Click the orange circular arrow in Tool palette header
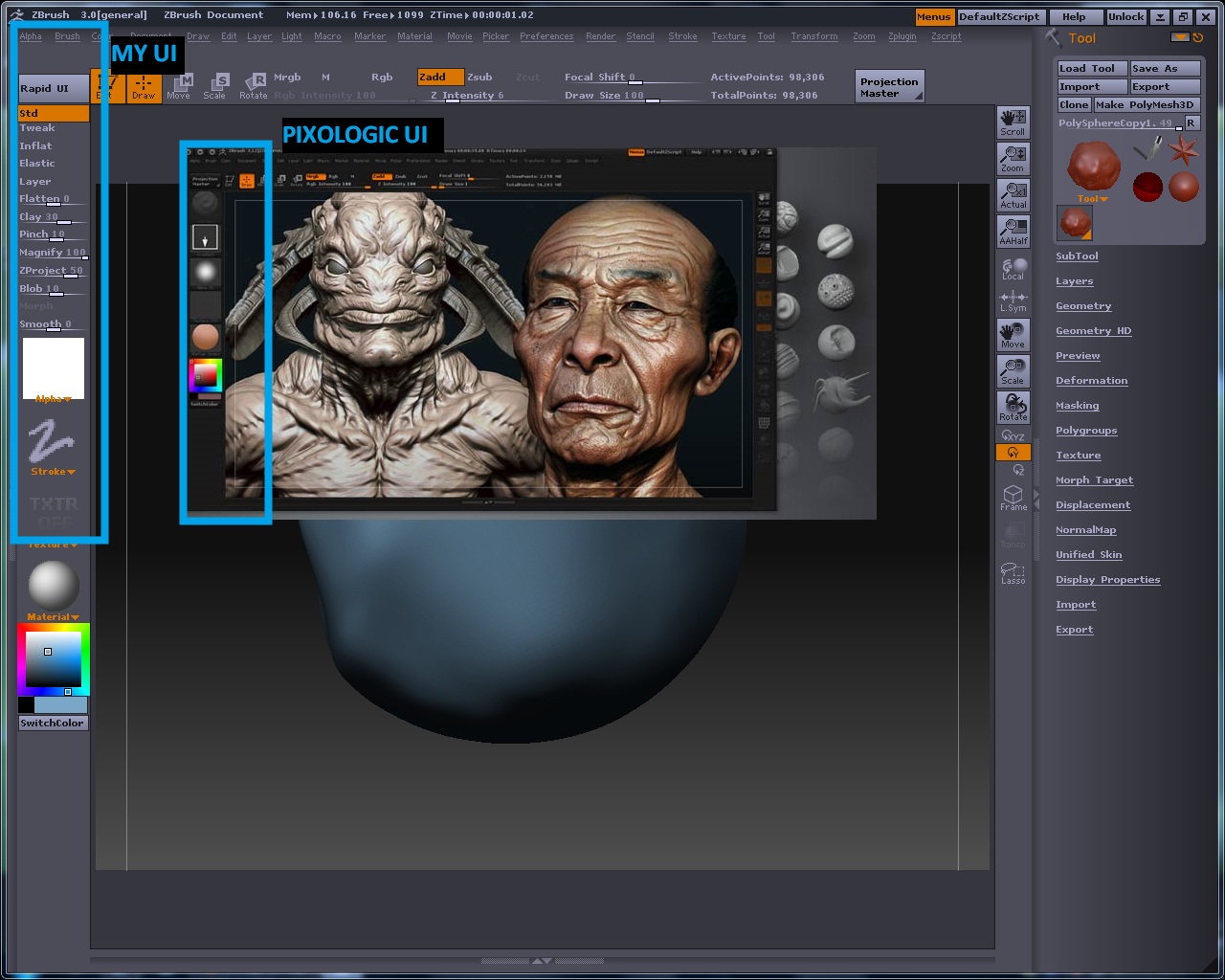Image resolution: width=1225 pixels, height=980 pixels. (x=1198, y=38)
